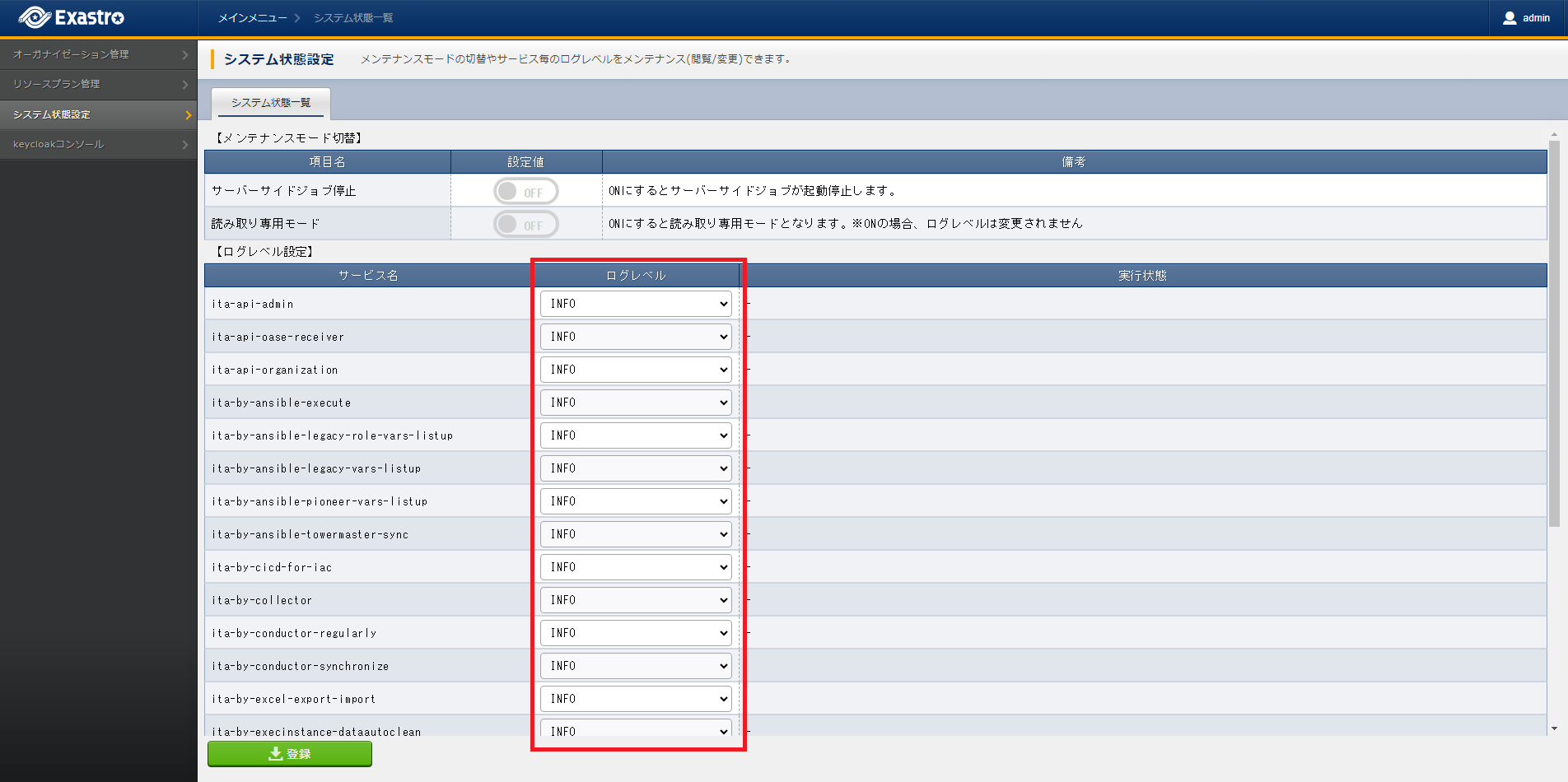Toggle the 読み取り専用モード switch
The width and height of the screenshot is (1568, 782).
[525, 224]
